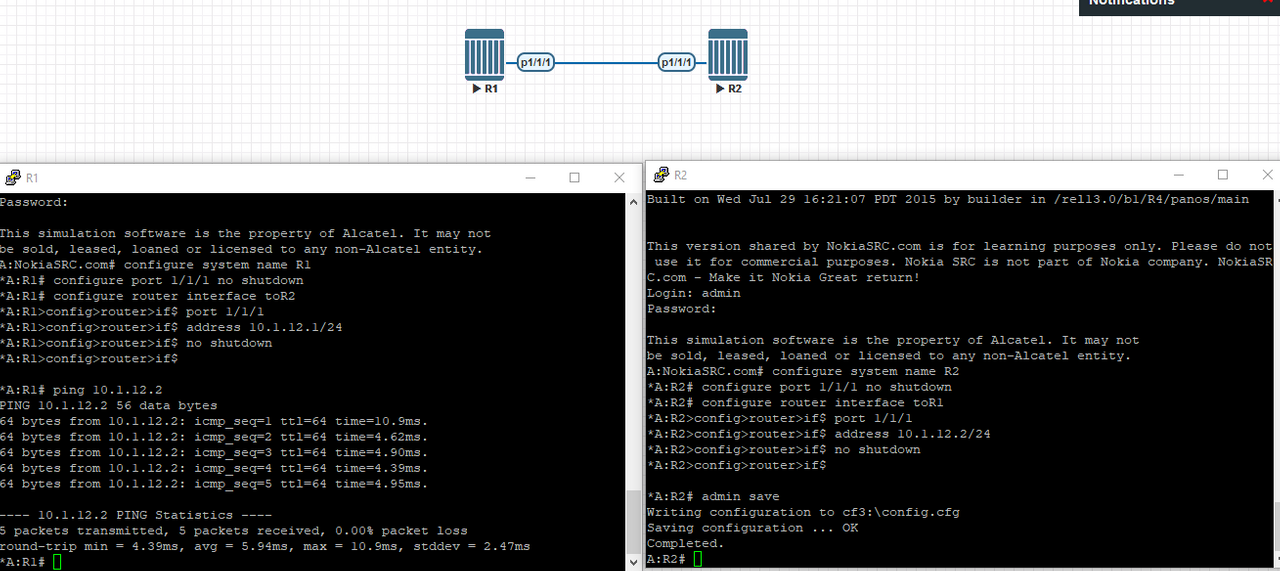Click the R2 command prompt cursor
Image resolution: width=1280 pixels, height=571 pixels.
[697, 558]
